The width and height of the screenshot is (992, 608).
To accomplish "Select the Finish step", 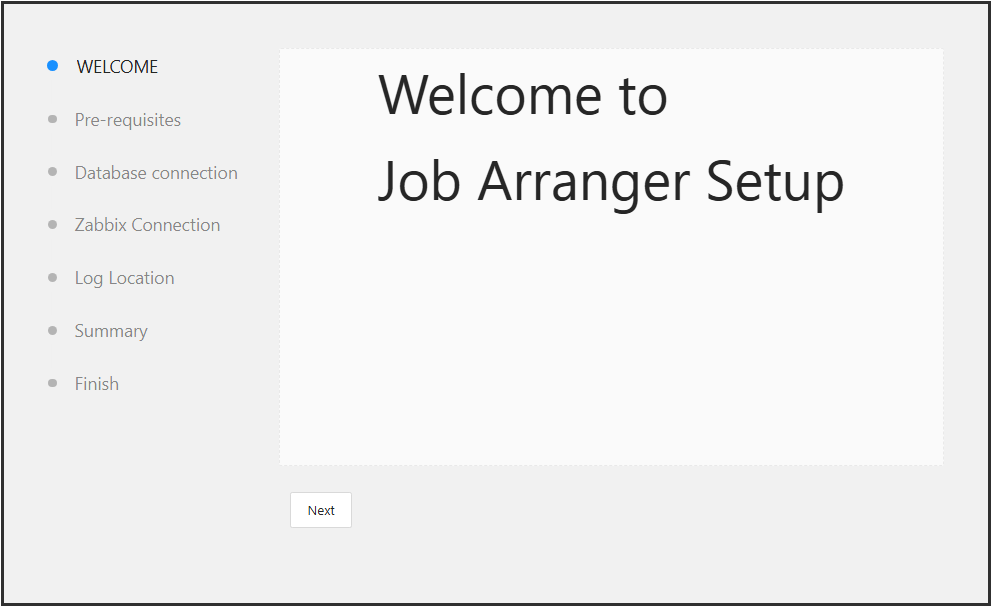I will point(97,383).
